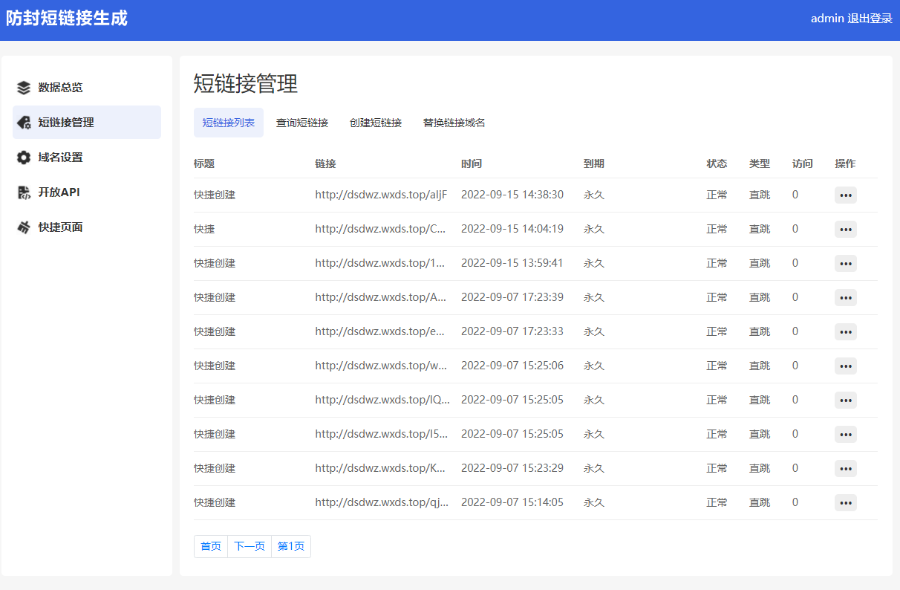
Task: Click the 操作 column header
Action: [x=845, y=164]
